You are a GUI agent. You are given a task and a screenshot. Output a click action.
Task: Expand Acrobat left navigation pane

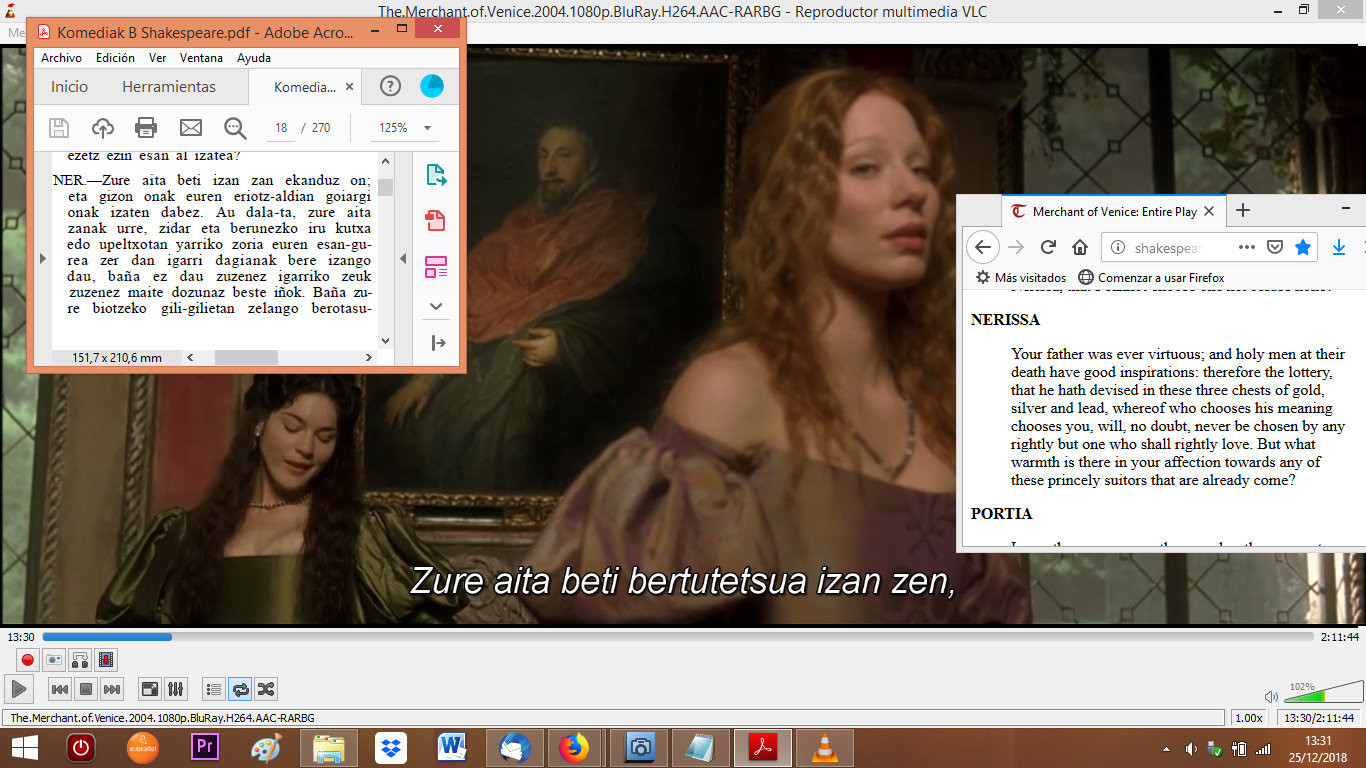click(x=42, y=258)
